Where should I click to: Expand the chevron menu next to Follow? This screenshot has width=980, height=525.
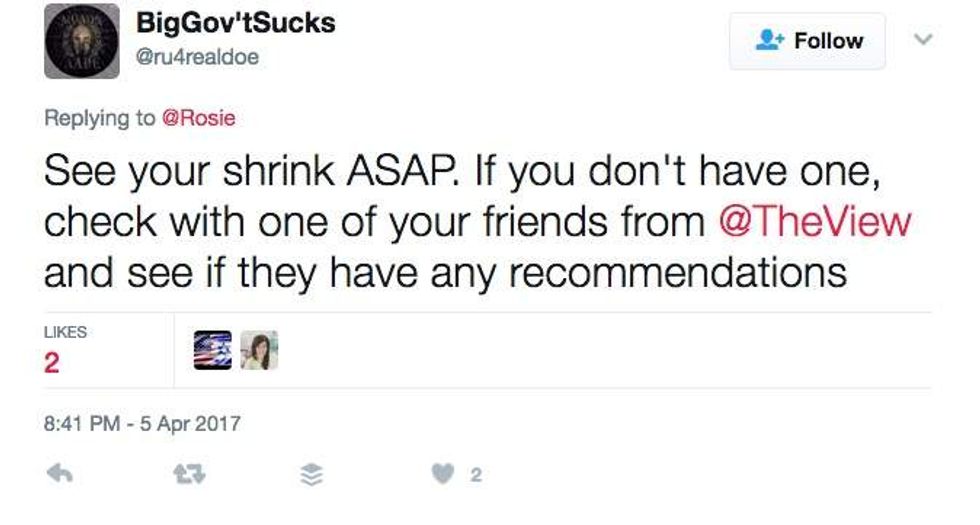pyautogui.click(x=923, y=39)
